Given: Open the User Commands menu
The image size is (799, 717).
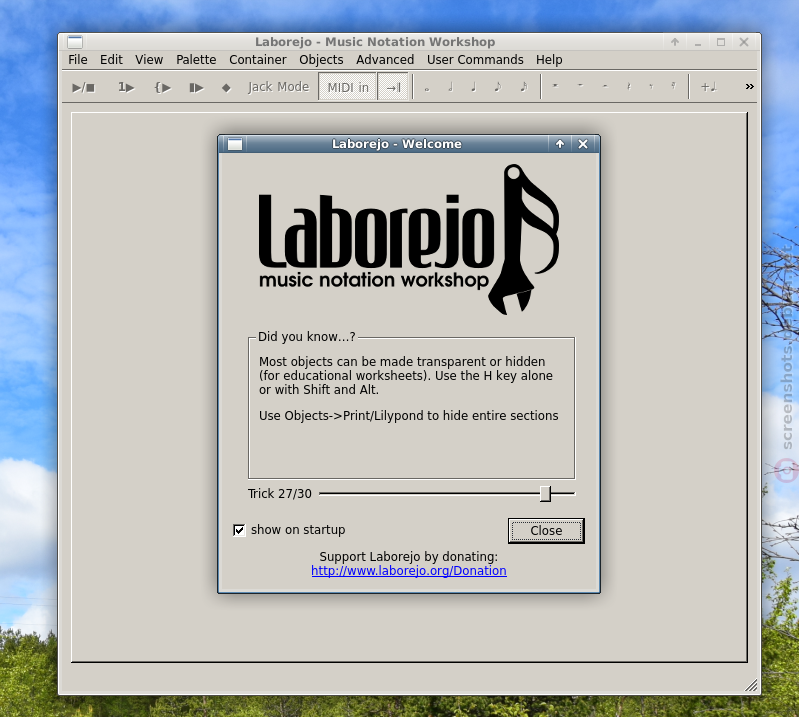Looking at the screenshot, I should click(475, 60).
